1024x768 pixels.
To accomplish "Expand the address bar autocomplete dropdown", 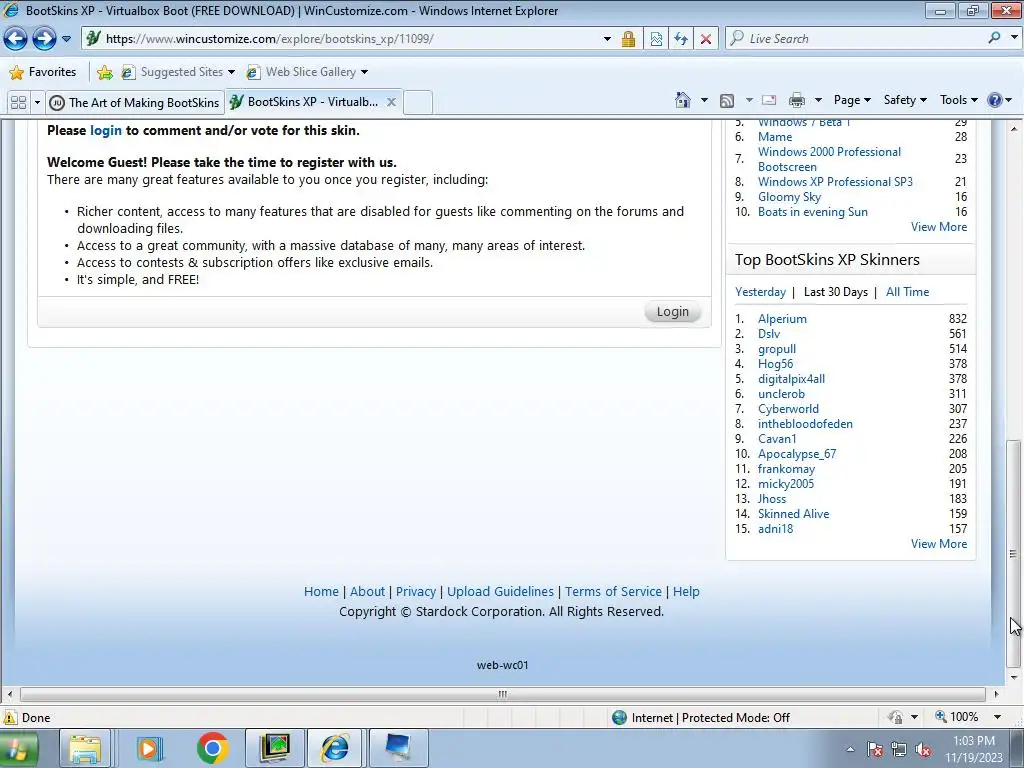I will pyautogui.click(x=607, y=39).
